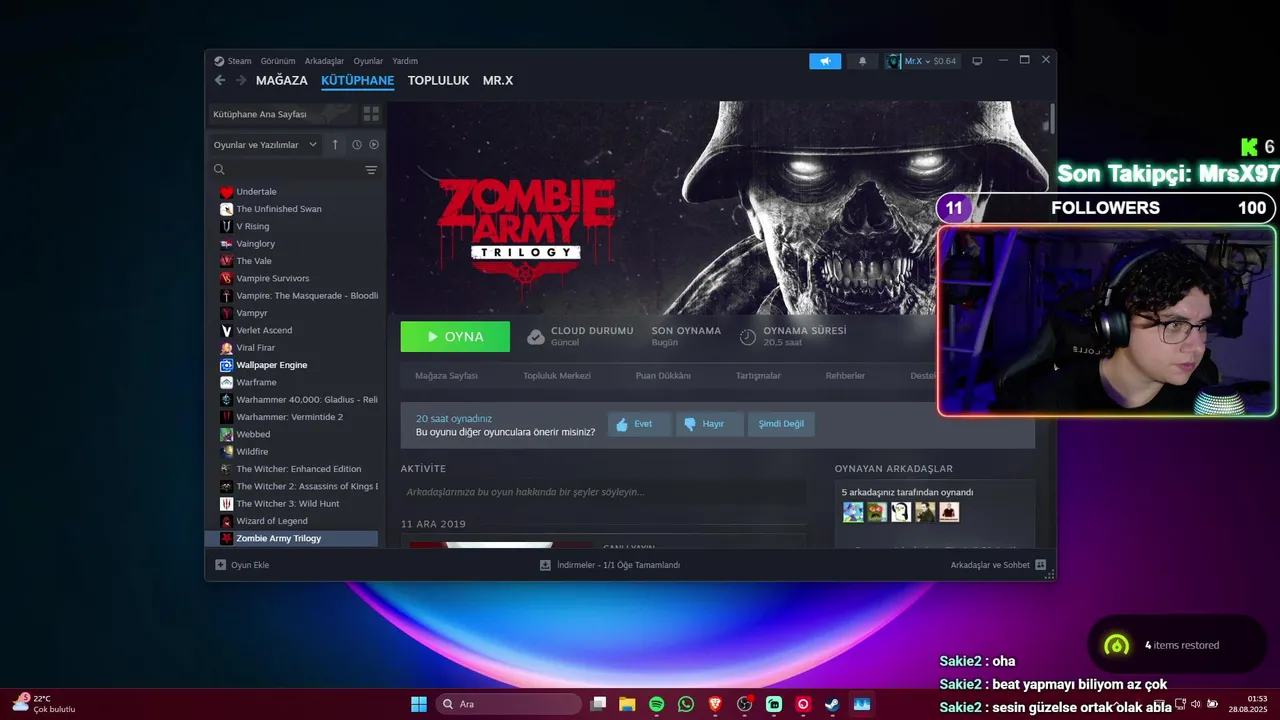Open Puan Dükkânı link
Screen dimensions: 1280x720
(x=663, y=376)
